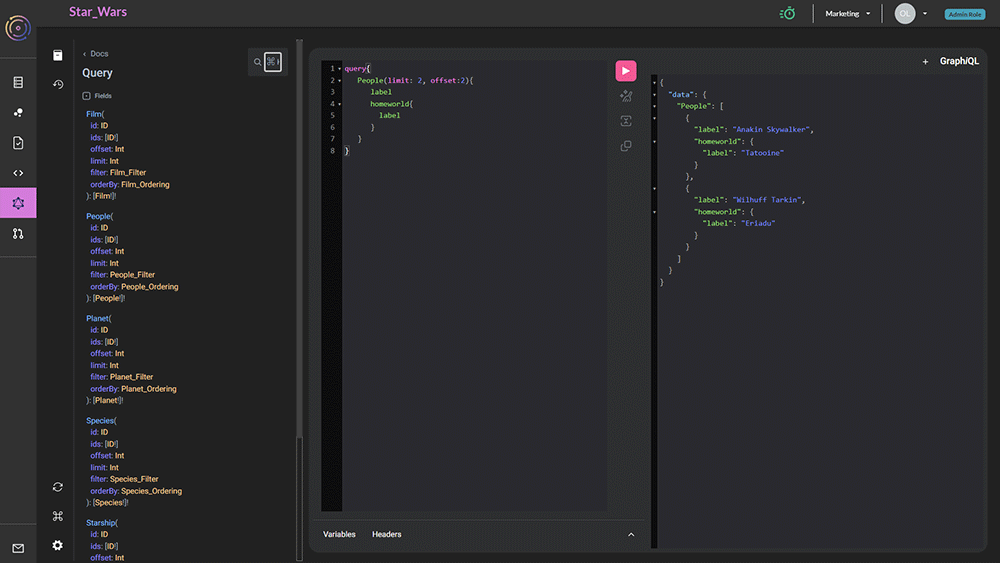The width and height of the screenshot is (1000, 563).
Task: Open the Planet_Ordering type link
Action: (x=149, y=389)
